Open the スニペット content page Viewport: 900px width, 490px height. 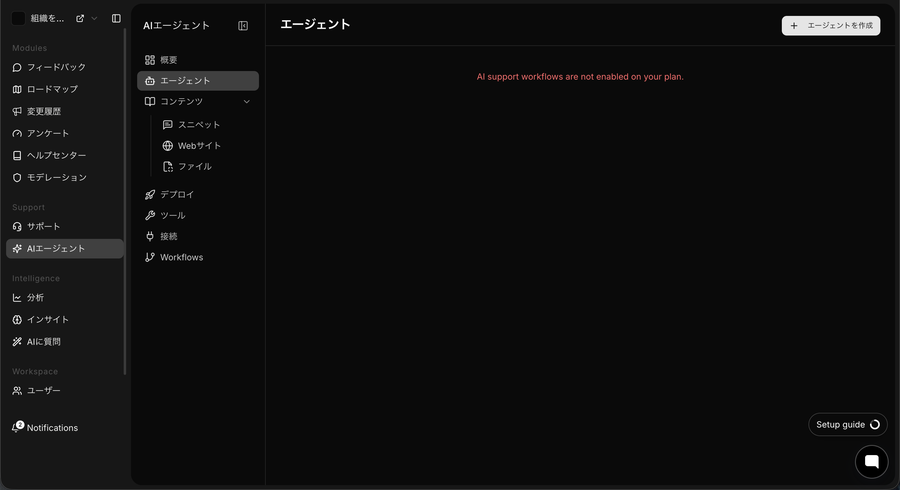pos(206,125)
